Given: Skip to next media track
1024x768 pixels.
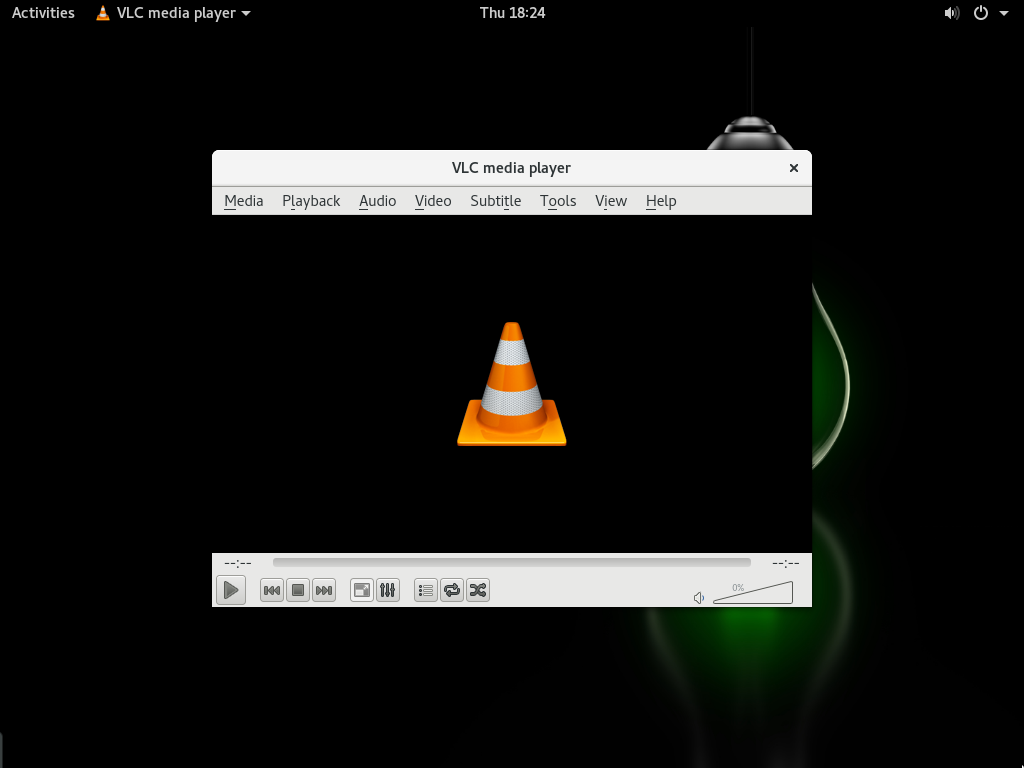Looking at the screenshot, I should tap(323, 591).
